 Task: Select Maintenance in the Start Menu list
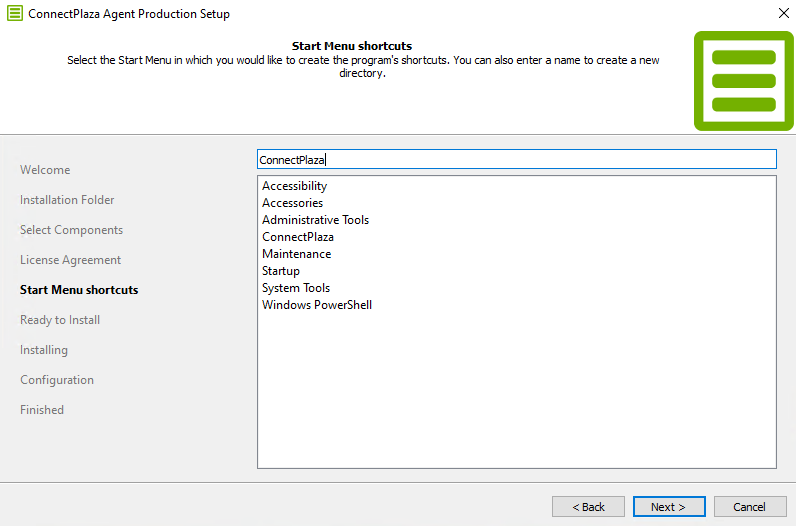[x=296, y=254]
